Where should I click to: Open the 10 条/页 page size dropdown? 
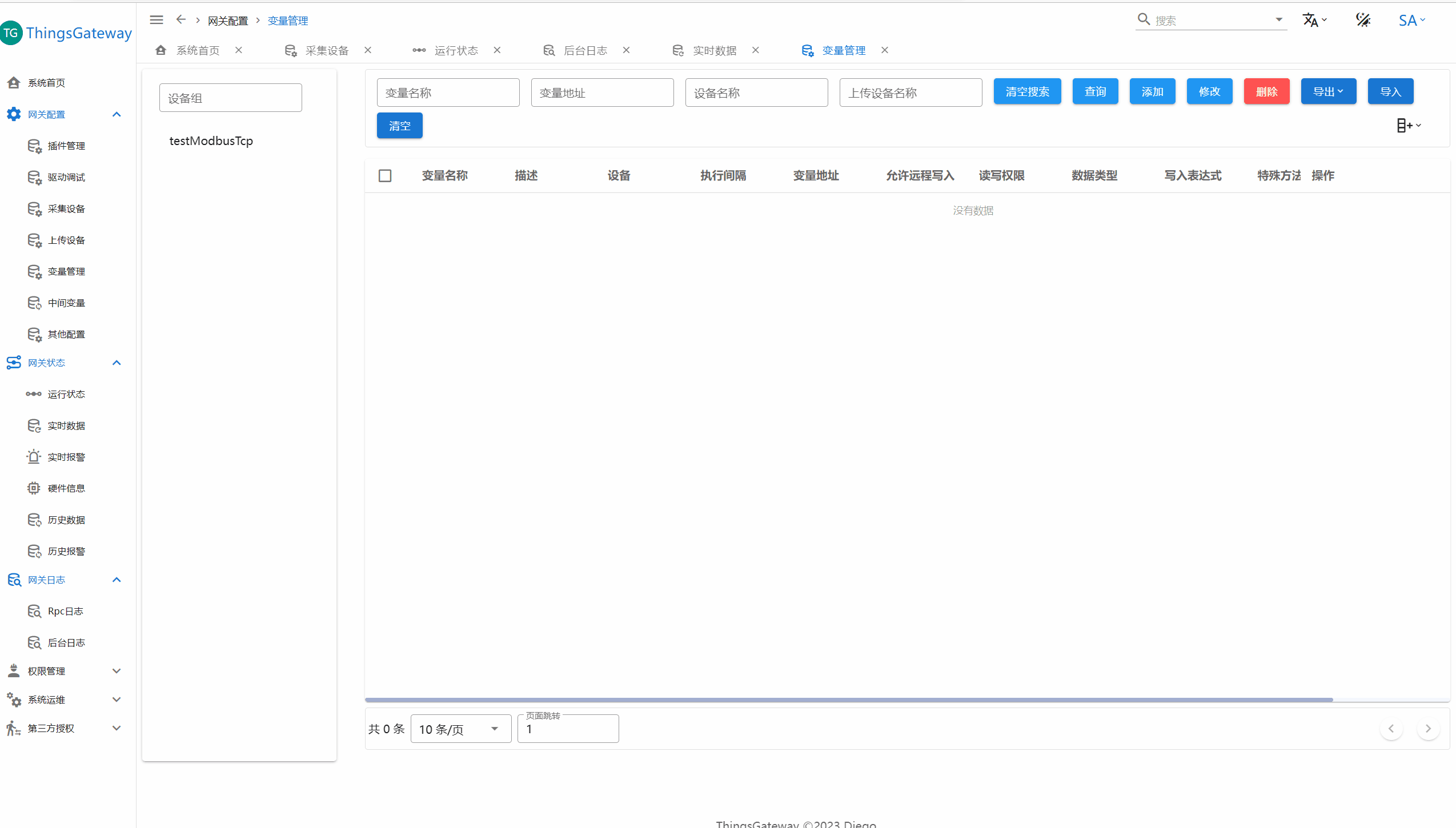(x=460, y=729)
